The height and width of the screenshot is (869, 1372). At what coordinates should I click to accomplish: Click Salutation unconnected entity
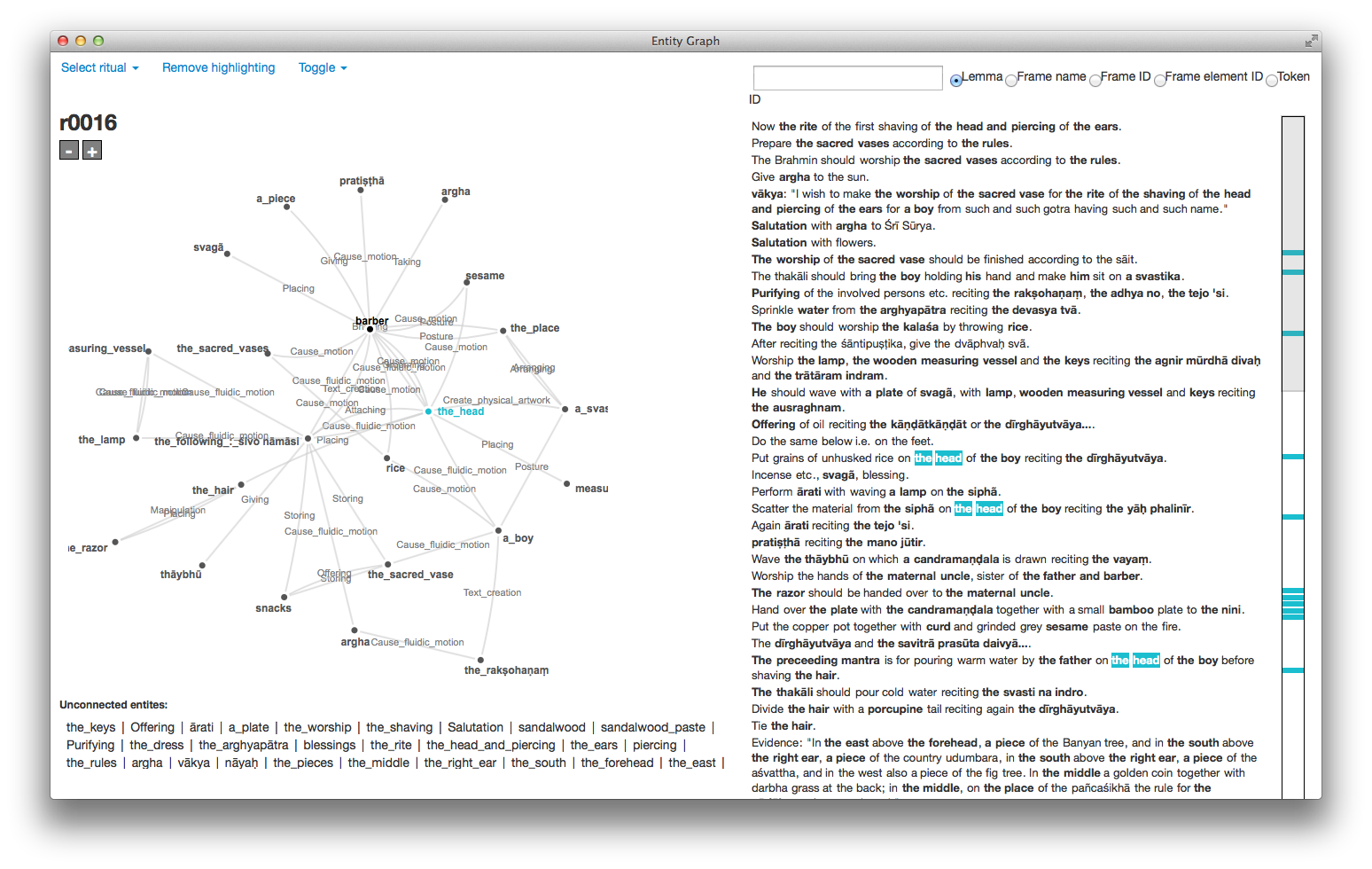click(475, 727)
